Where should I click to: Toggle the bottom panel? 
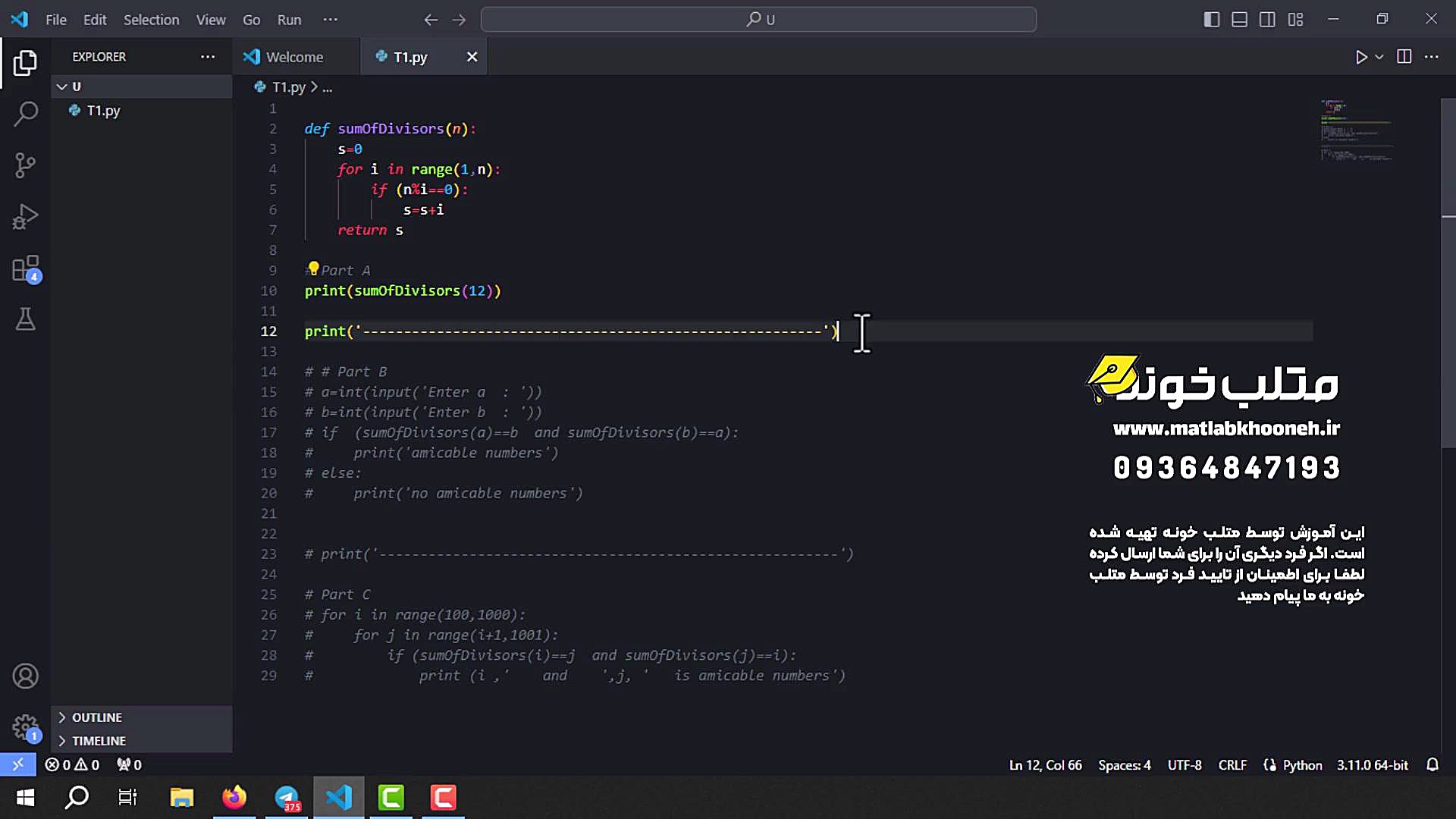point(1239,20)
